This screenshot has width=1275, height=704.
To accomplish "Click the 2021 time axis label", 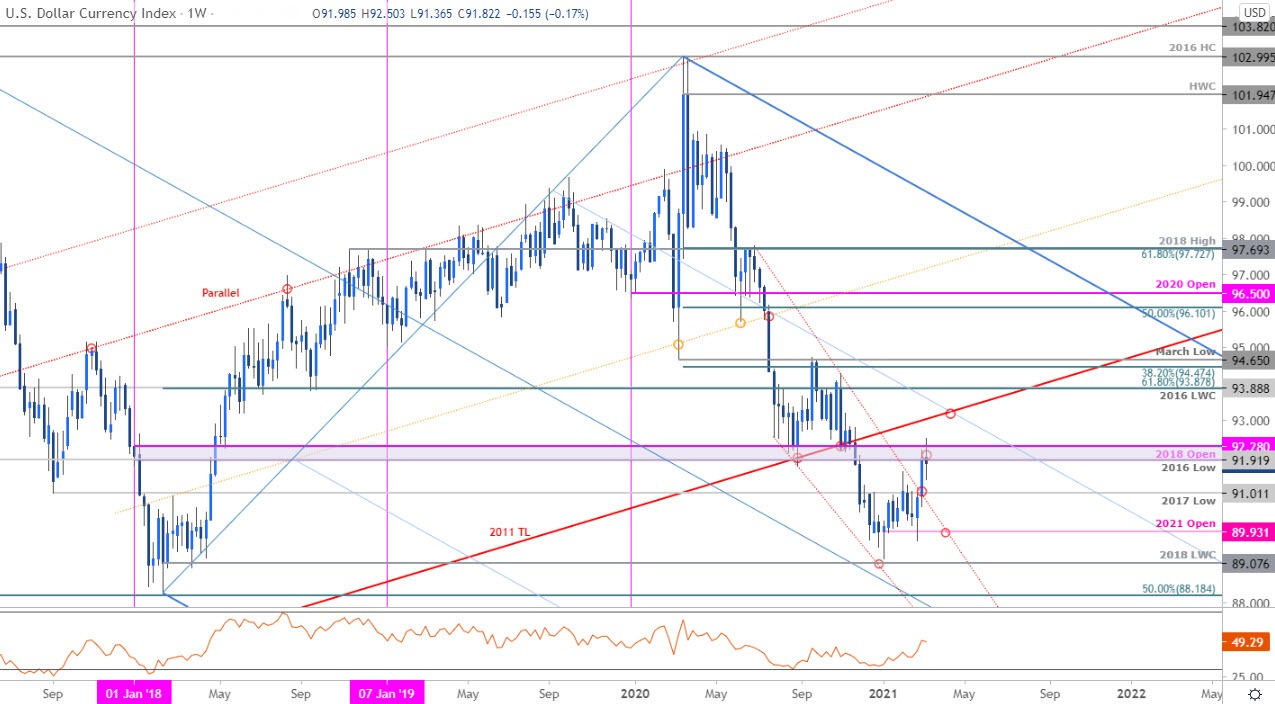I will pyautogui.click(x=881, y=692).
